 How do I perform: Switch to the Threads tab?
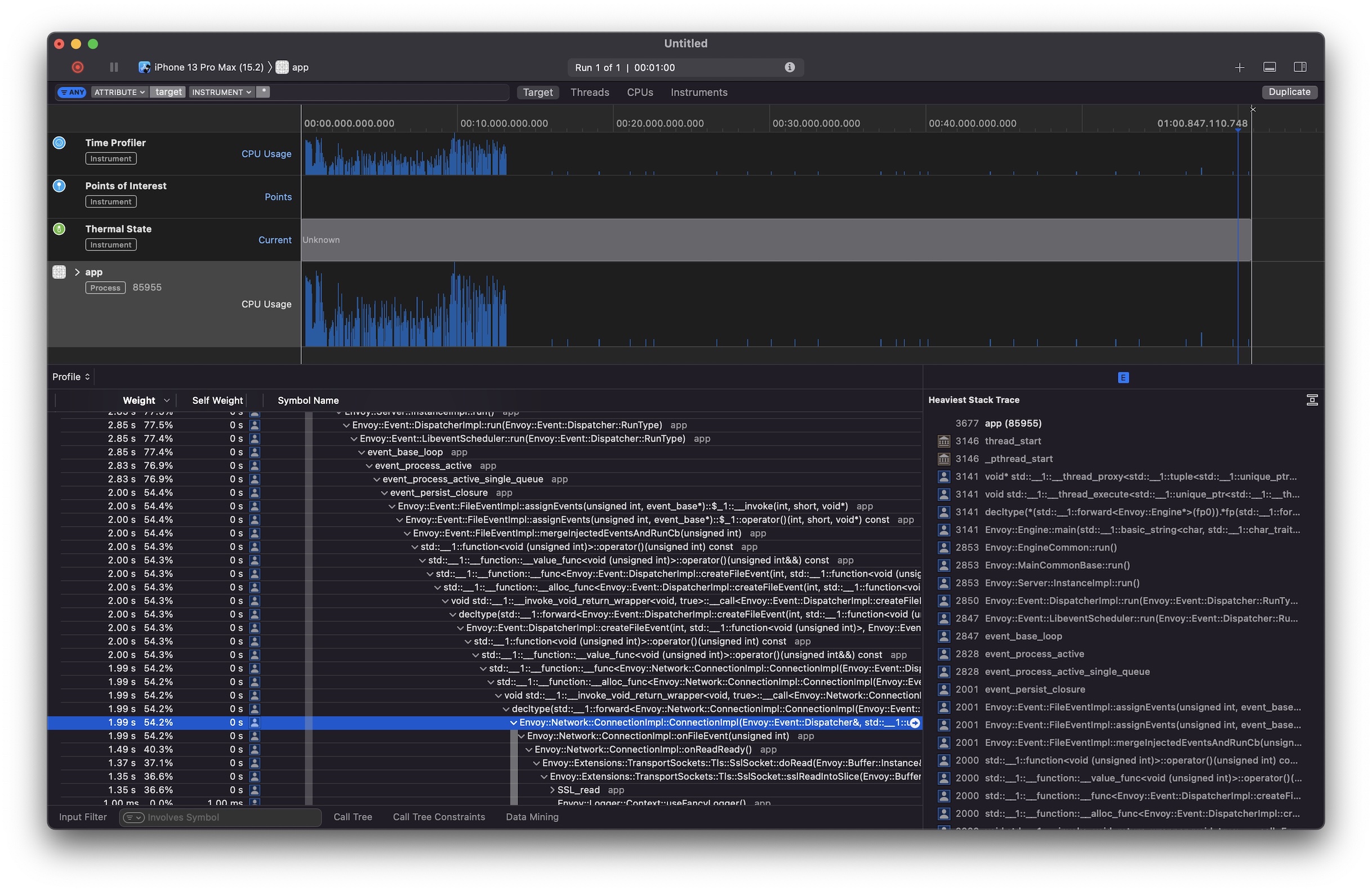[589, 92]
